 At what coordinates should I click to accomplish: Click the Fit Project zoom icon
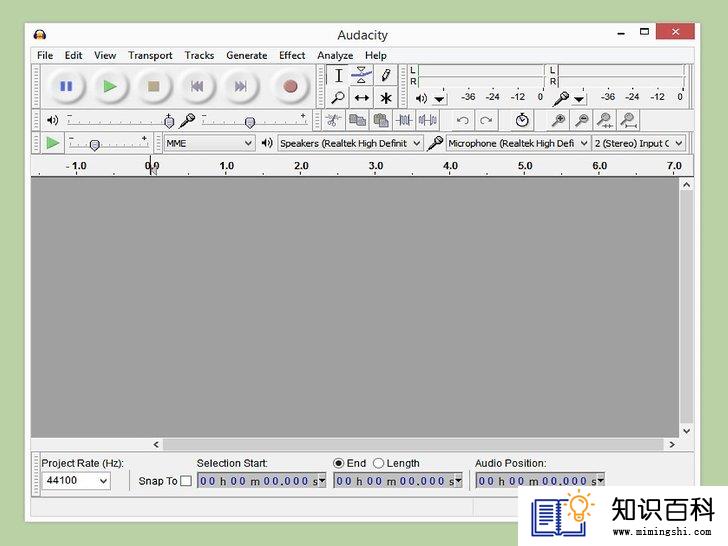[x=629, y=120]
